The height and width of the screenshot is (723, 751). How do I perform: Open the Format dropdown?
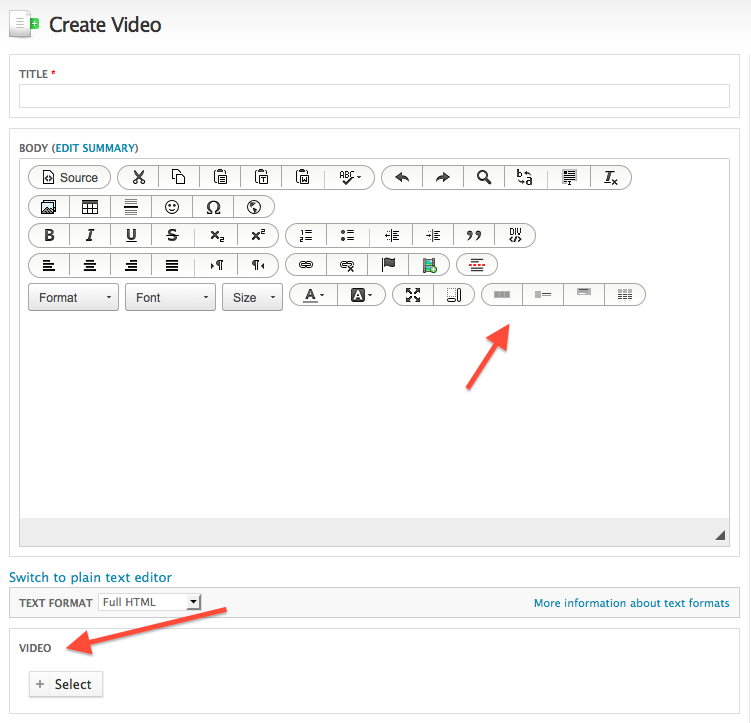coord(74,297)
